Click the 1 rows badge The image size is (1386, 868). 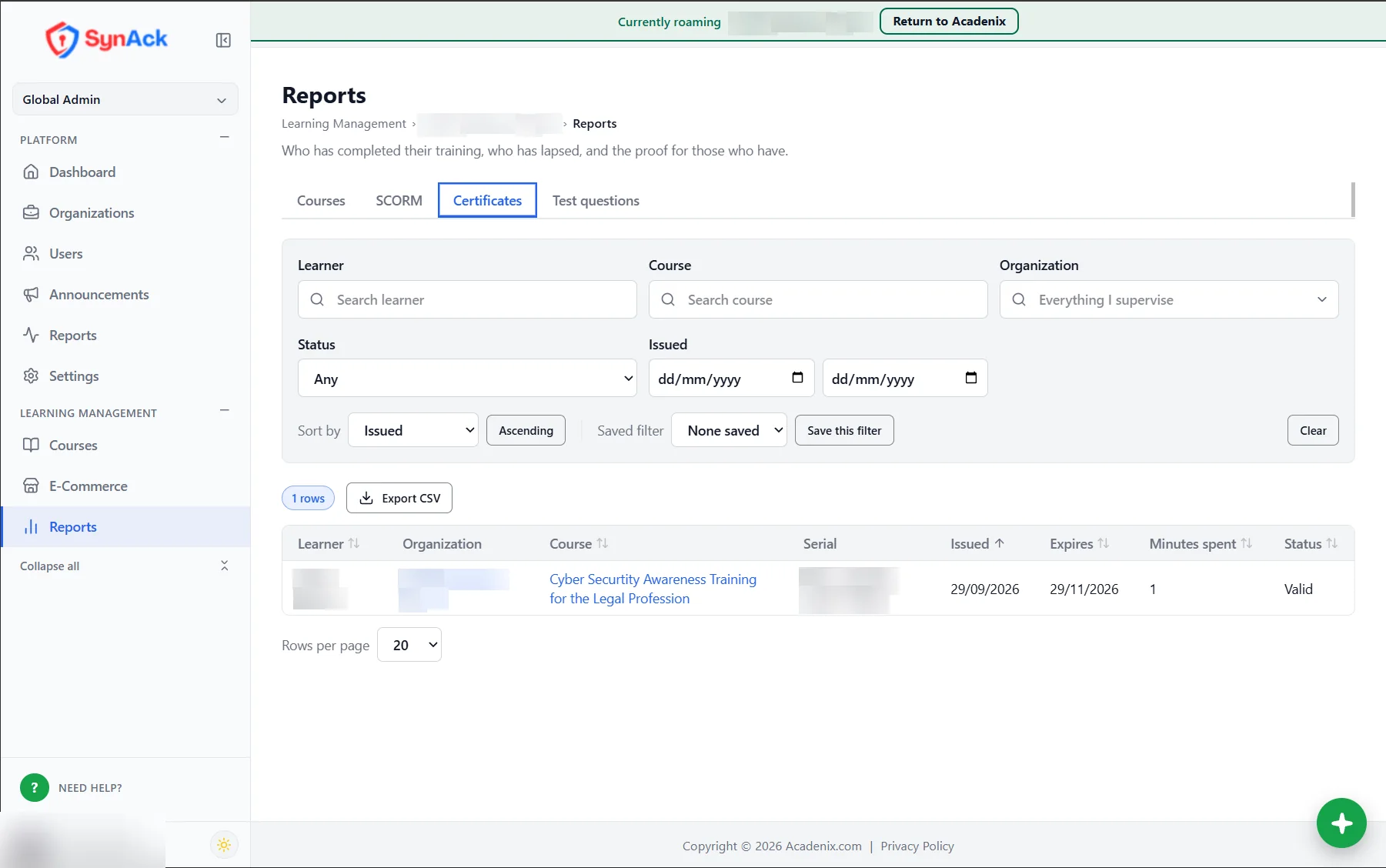click(x=308, y=498)
